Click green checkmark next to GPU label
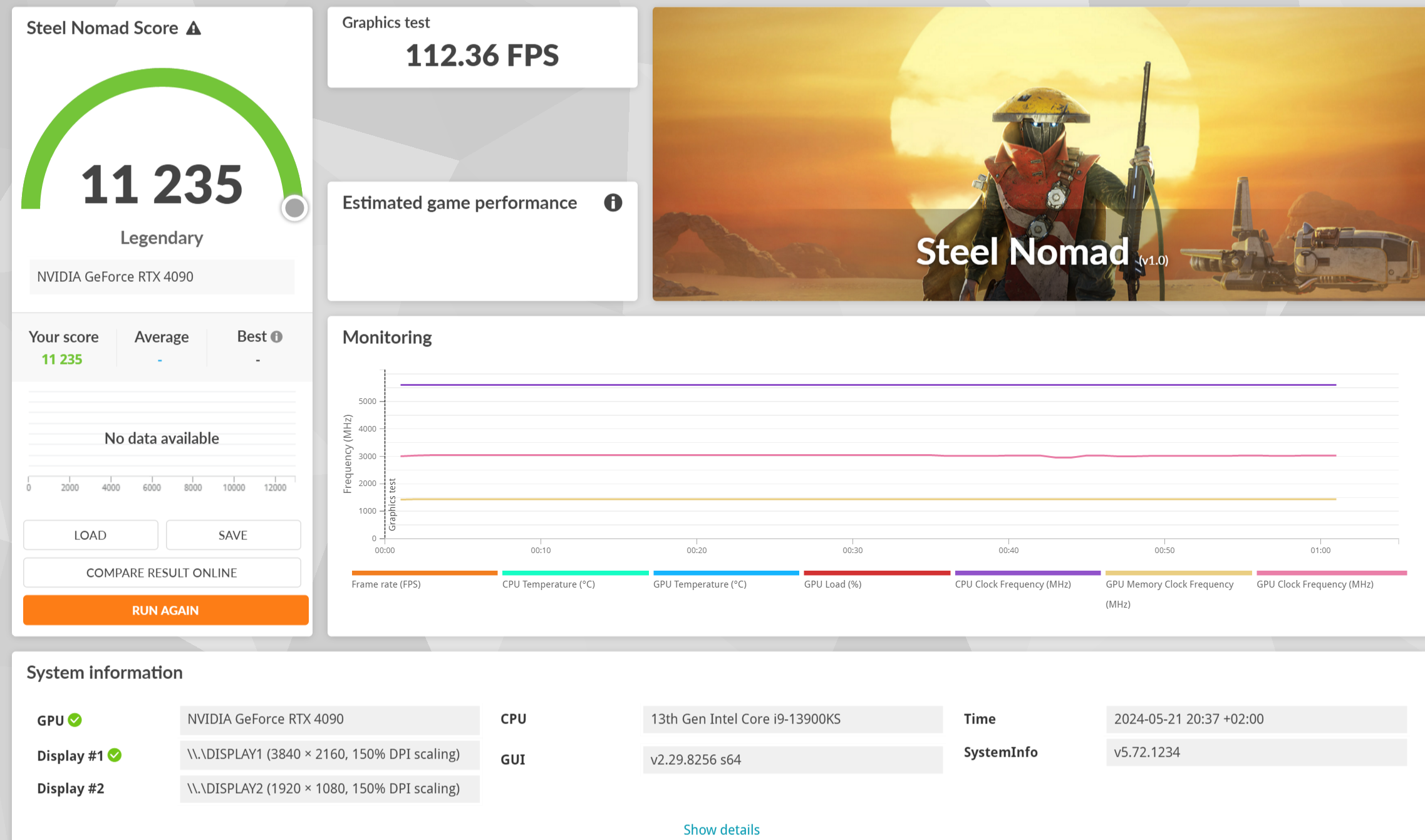 (x=75, y=720)
